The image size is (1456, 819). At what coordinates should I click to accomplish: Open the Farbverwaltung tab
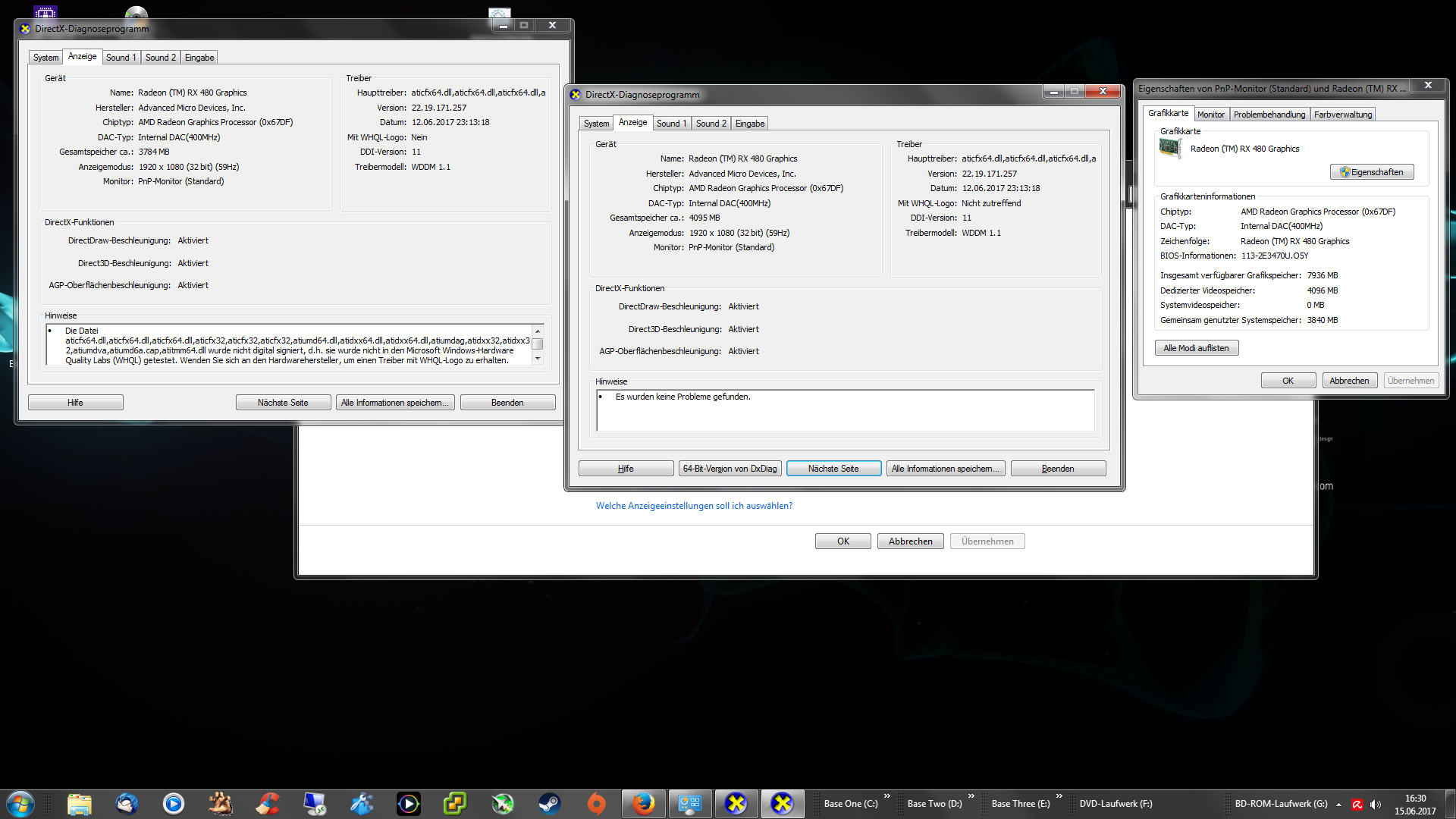[1343, 115]
